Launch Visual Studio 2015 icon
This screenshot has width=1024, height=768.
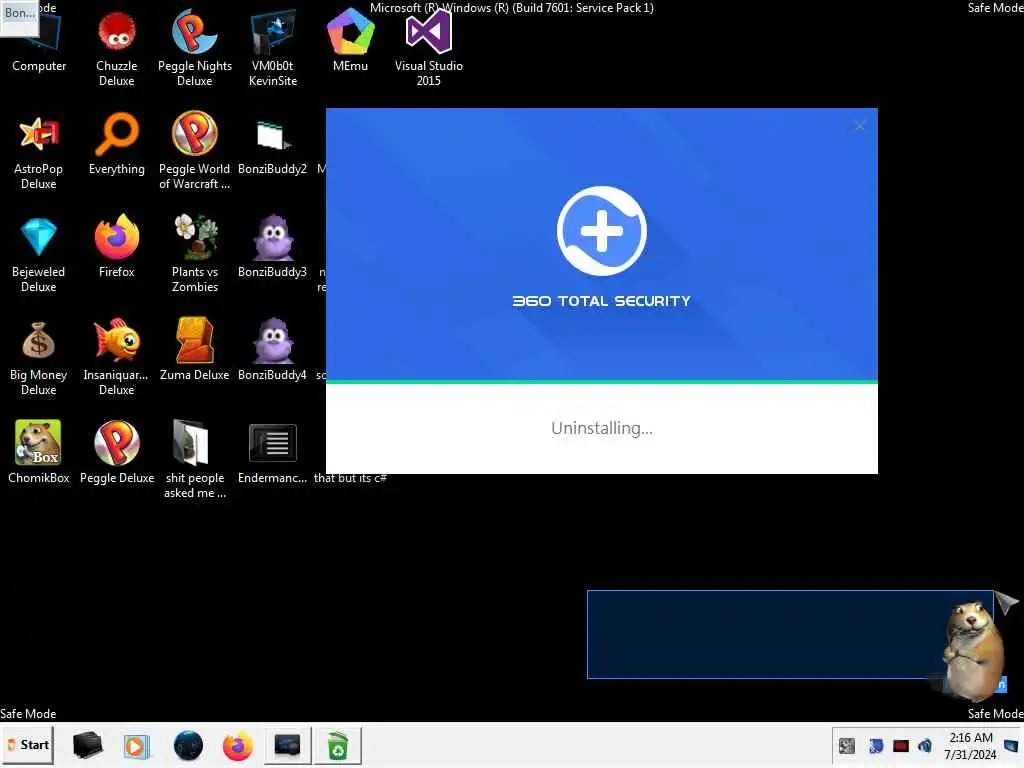[x=429, y=51]
